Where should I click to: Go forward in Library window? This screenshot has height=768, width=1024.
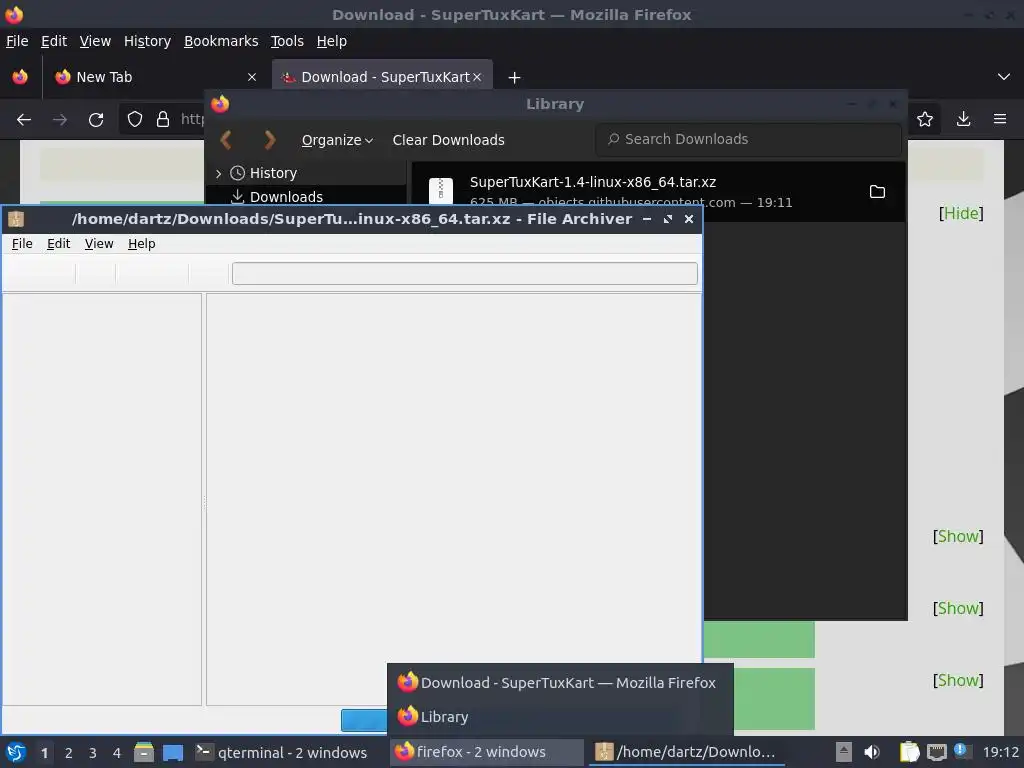click(x=269, y=140)
